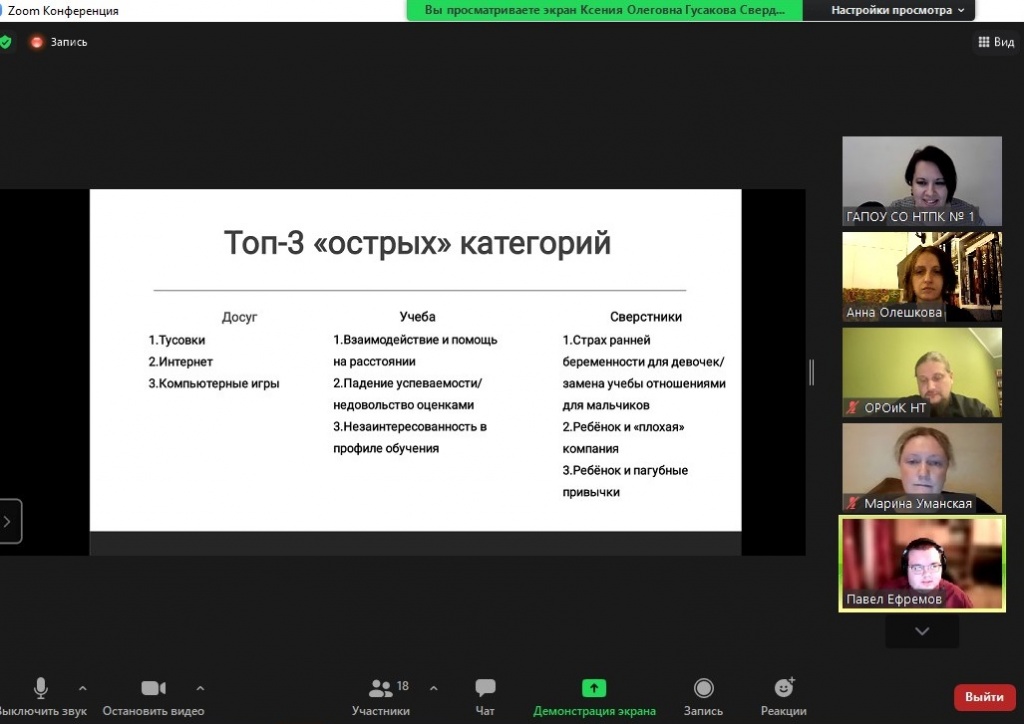The width and height of the screenshot is (1024, 724).
Task: Click the green Share Screen icon
Action: (594, 689)
